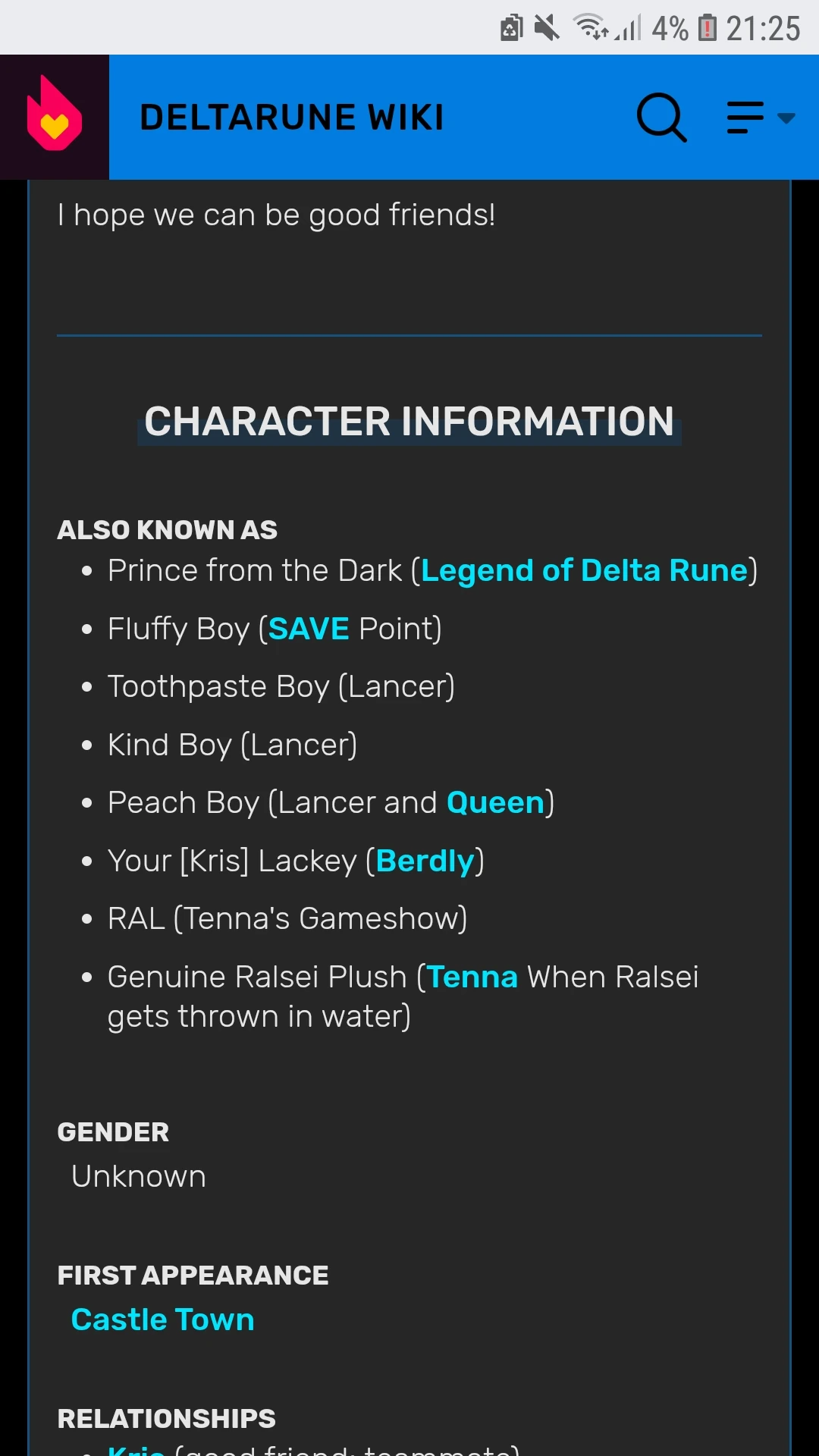Open the "Castle Town" link

click(x=162, y=1319)
